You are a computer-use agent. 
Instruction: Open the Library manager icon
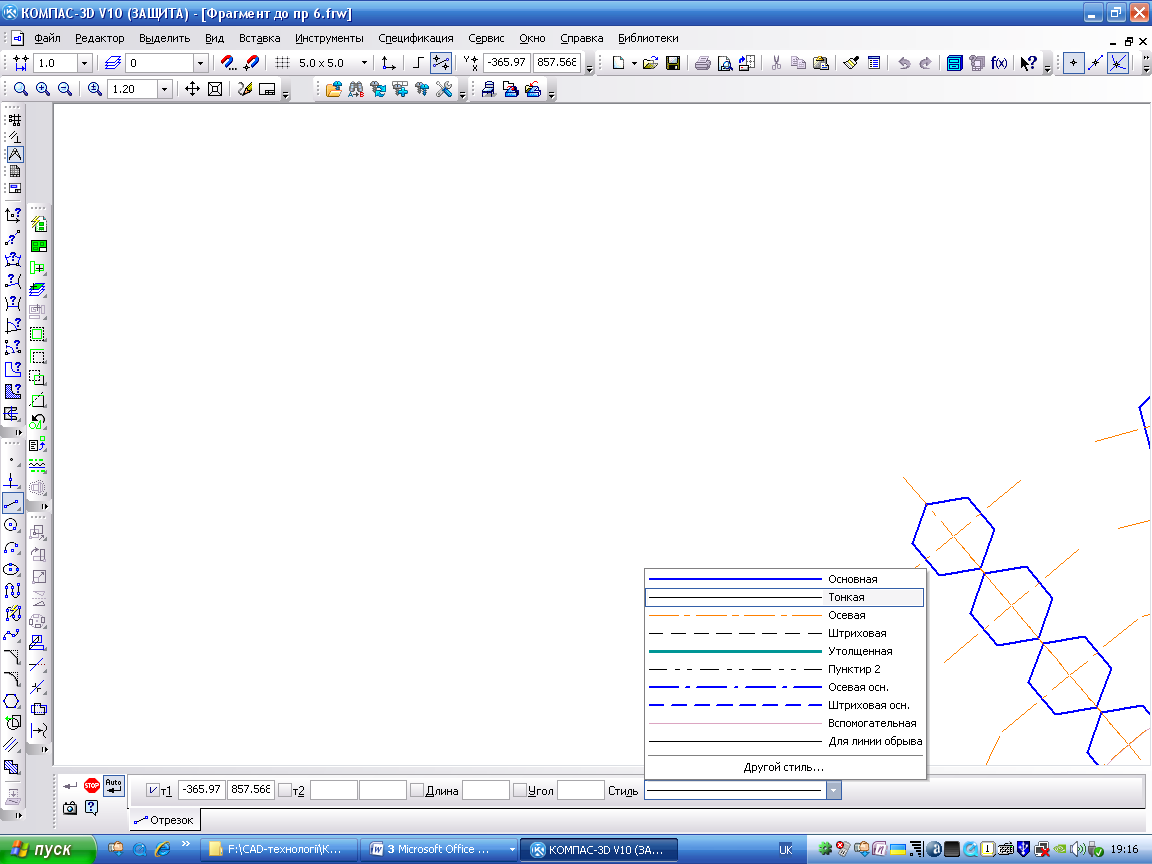point(954,63)
